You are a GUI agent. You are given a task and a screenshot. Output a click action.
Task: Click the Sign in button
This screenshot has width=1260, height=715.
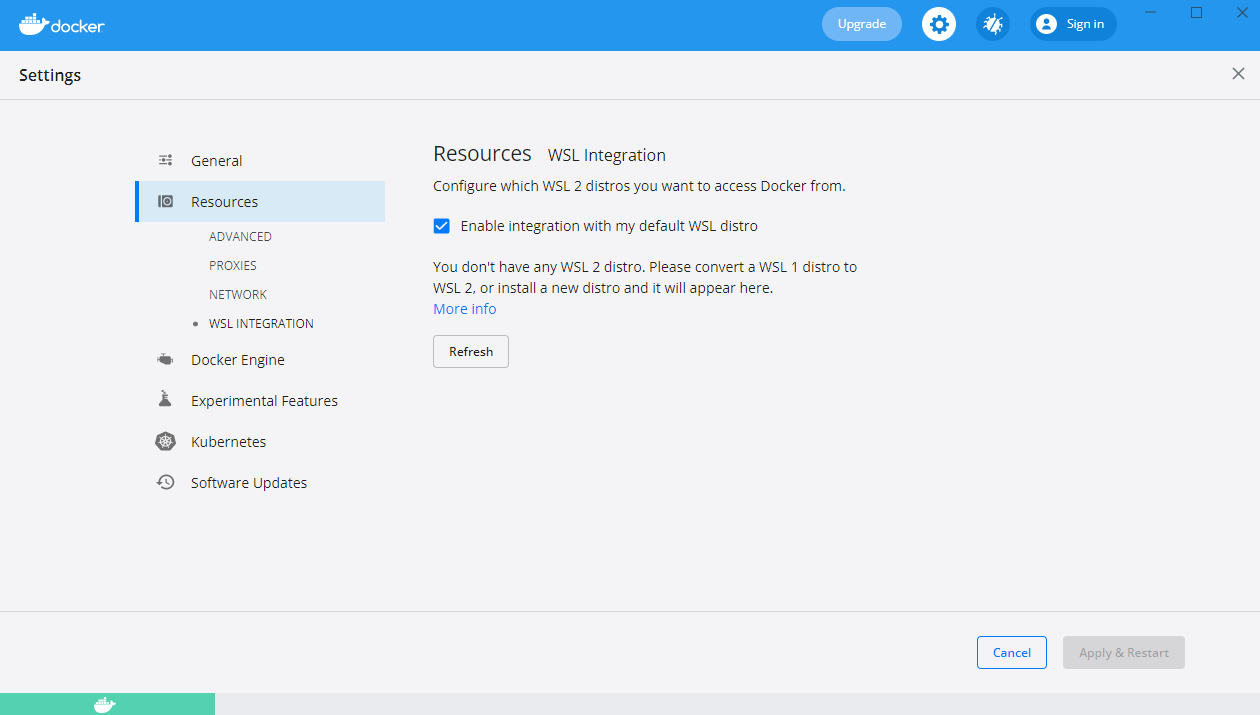(x=1073, y=24)
